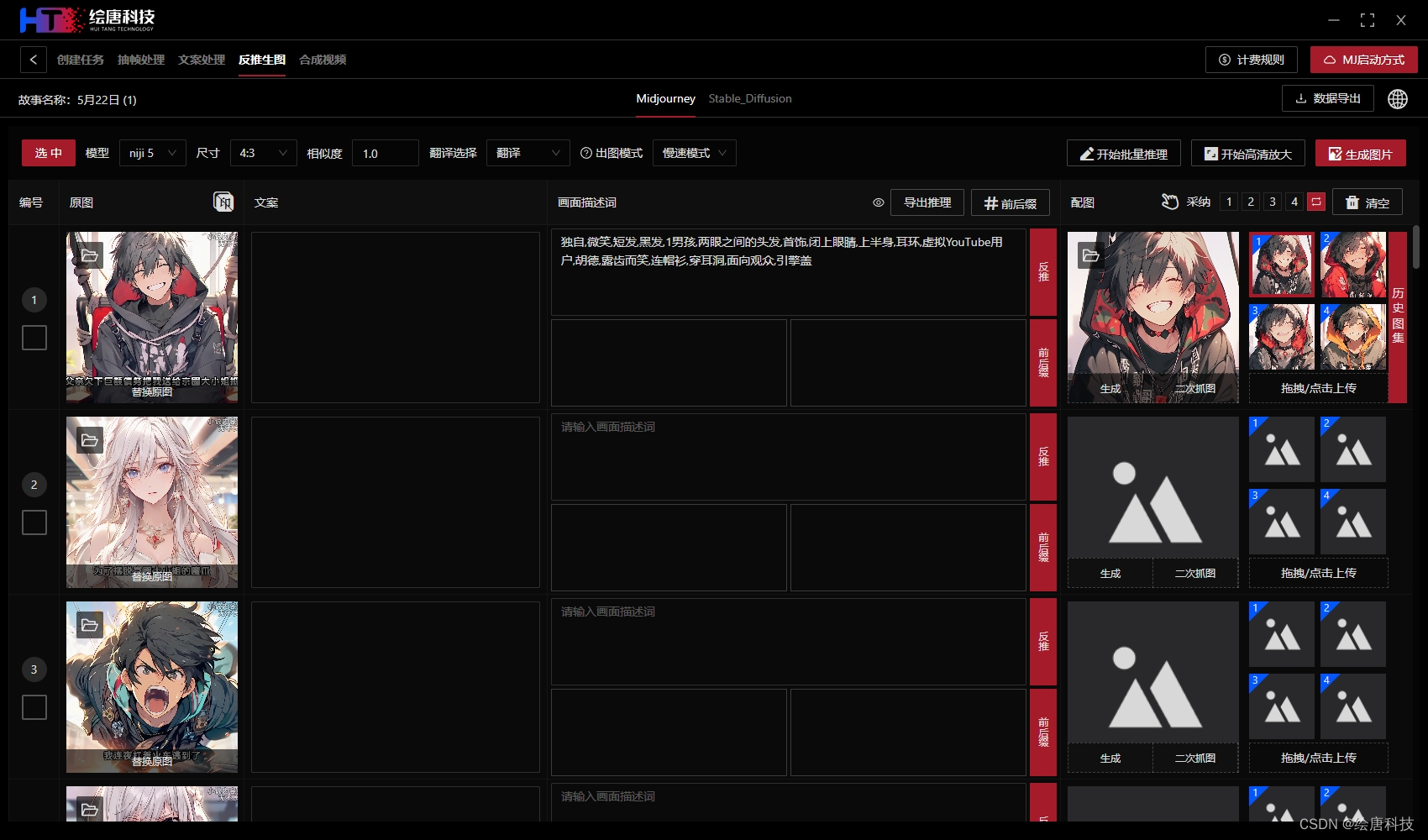Image resolution: width=1428 pixels, height=840 pixels.
Task: Select row 3 placeholder image slot 1
Action: (x=1282, y=634)
